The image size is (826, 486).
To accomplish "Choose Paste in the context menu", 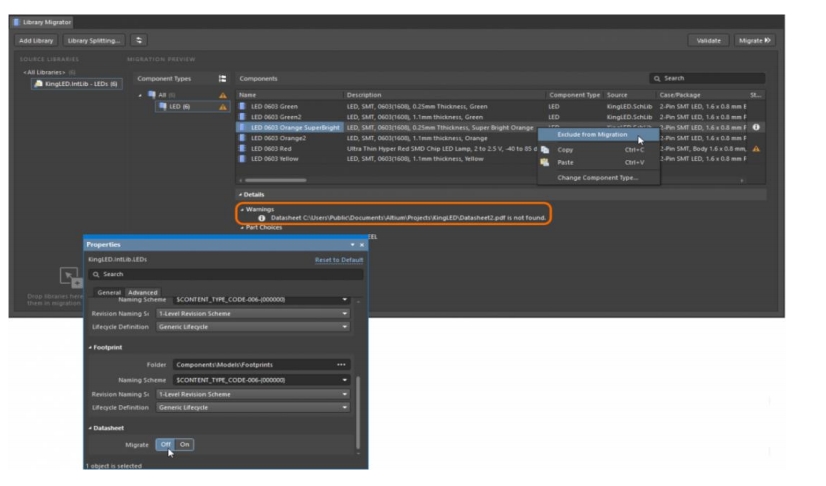I will point(598,163).
